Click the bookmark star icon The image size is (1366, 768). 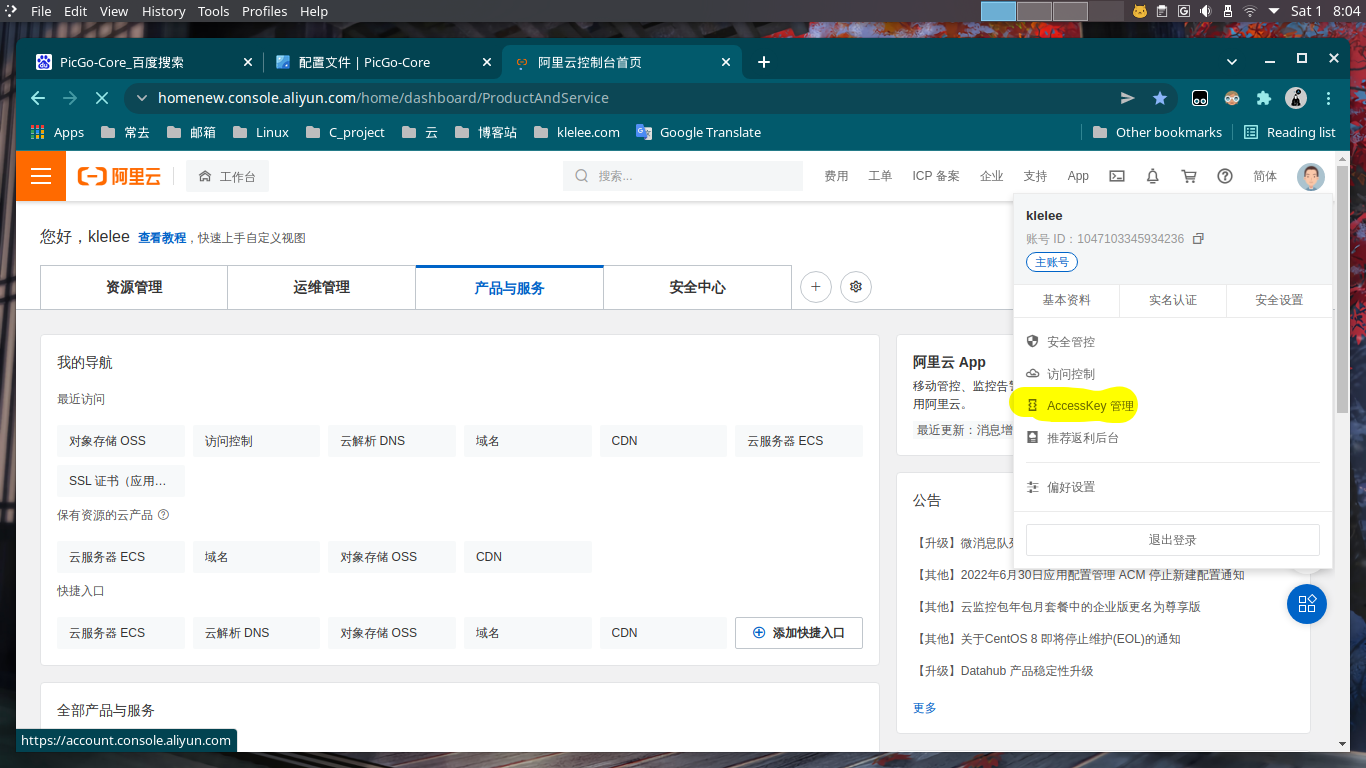[1160, 98]
